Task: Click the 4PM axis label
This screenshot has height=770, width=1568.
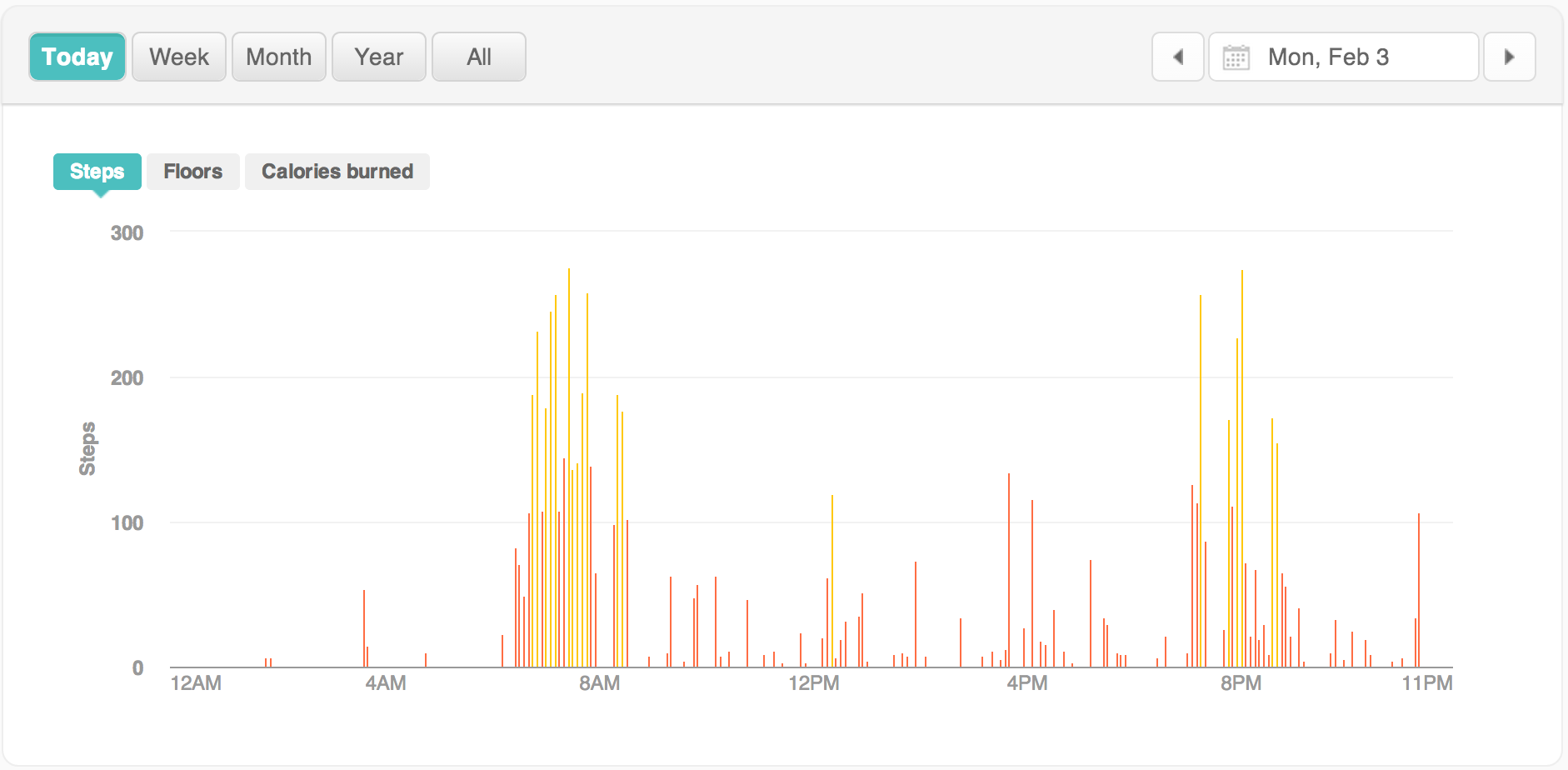Action: click(x=1027, y=683)
